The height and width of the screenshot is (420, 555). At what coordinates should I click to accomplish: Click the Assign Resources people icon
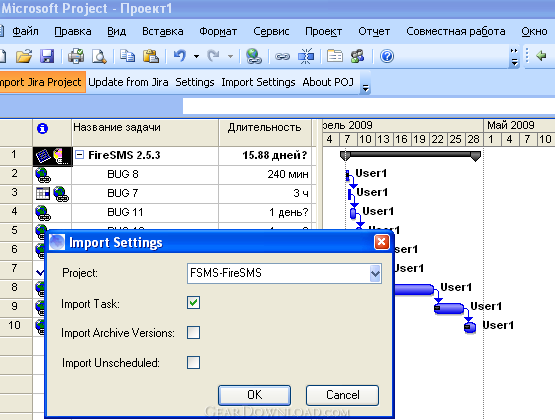coord(357,56)
